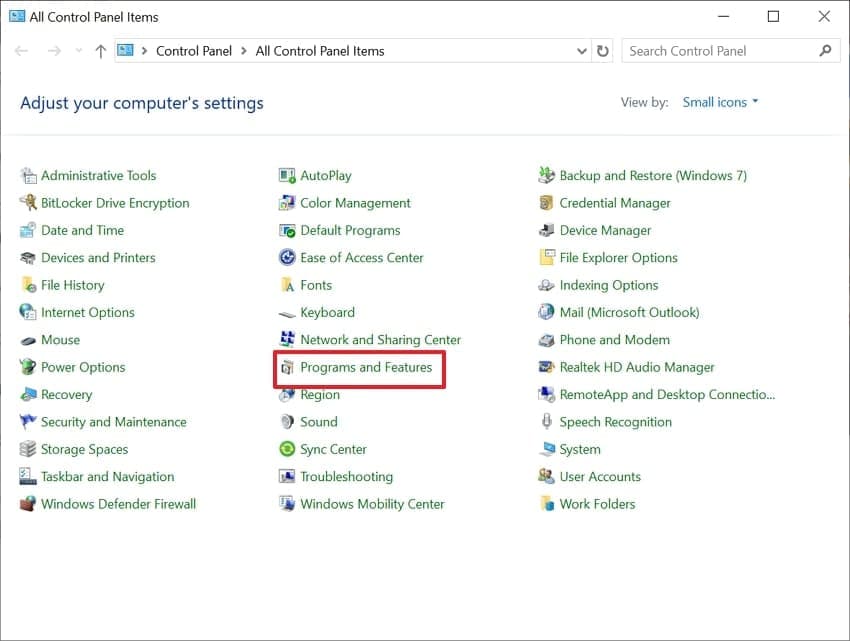Open the recent pages history chevron
Viewport: 850px width, 641px height.
(x=78, y=50)
